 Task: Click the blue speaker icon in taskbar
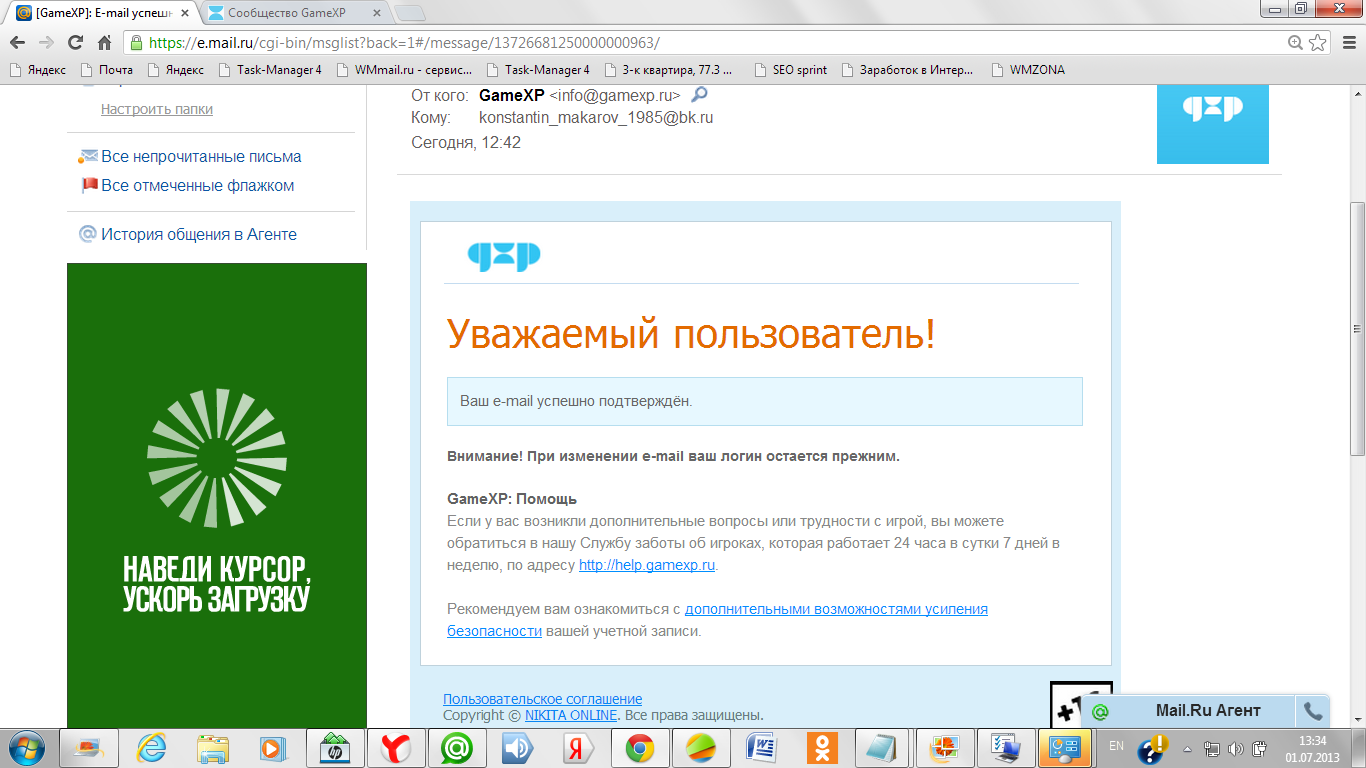coord(517,748)
